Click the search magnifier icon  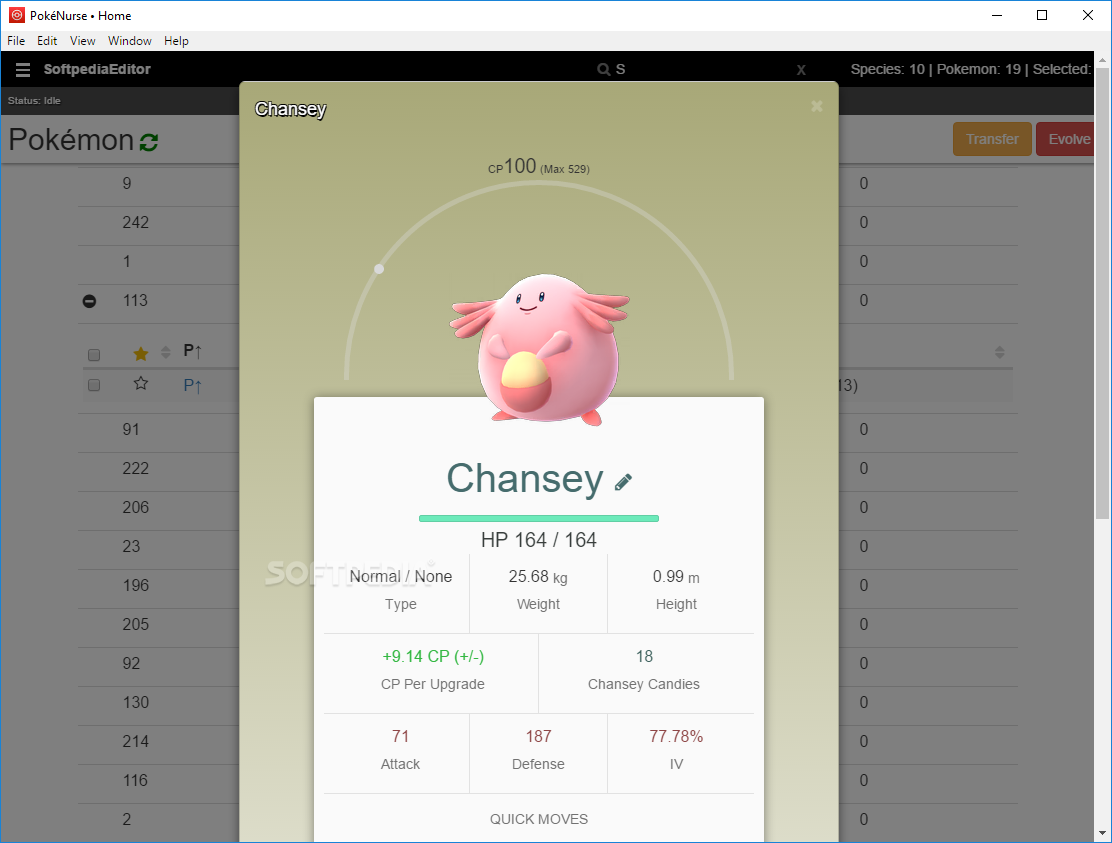604,69
